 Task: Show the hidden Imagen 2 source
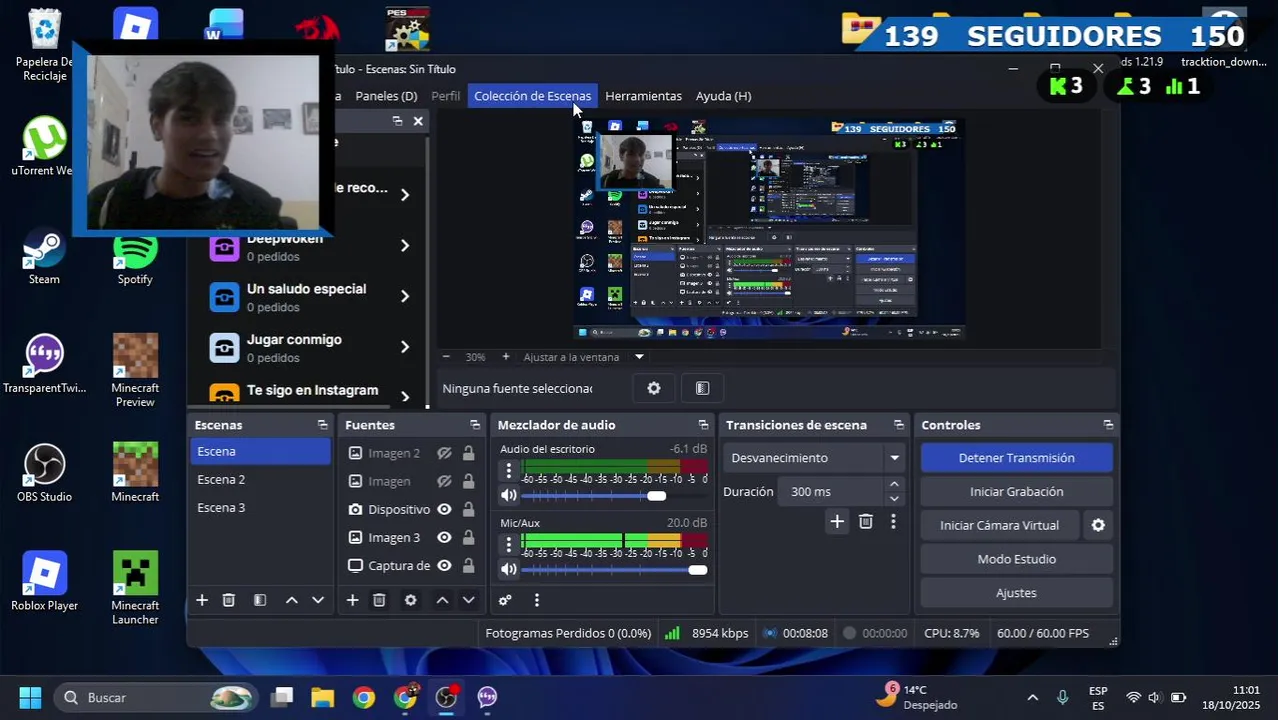coord(444,453)
